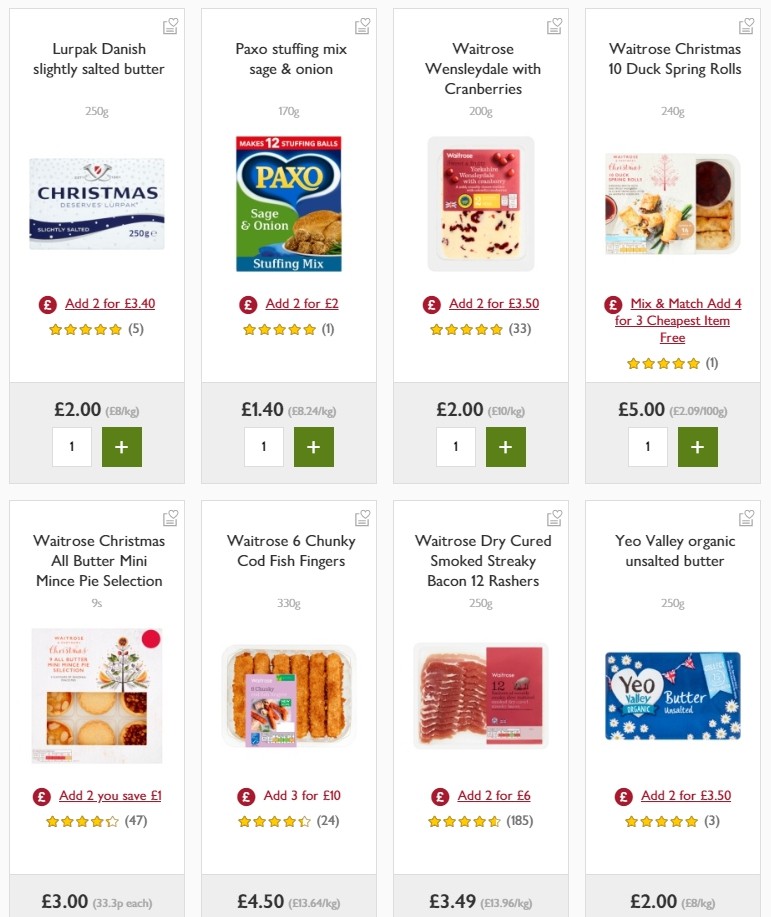The width and height of the screenshot is (771, 917).
Task: Click plus button for Duck Spring Rolls
Action: tap(698, 447)
